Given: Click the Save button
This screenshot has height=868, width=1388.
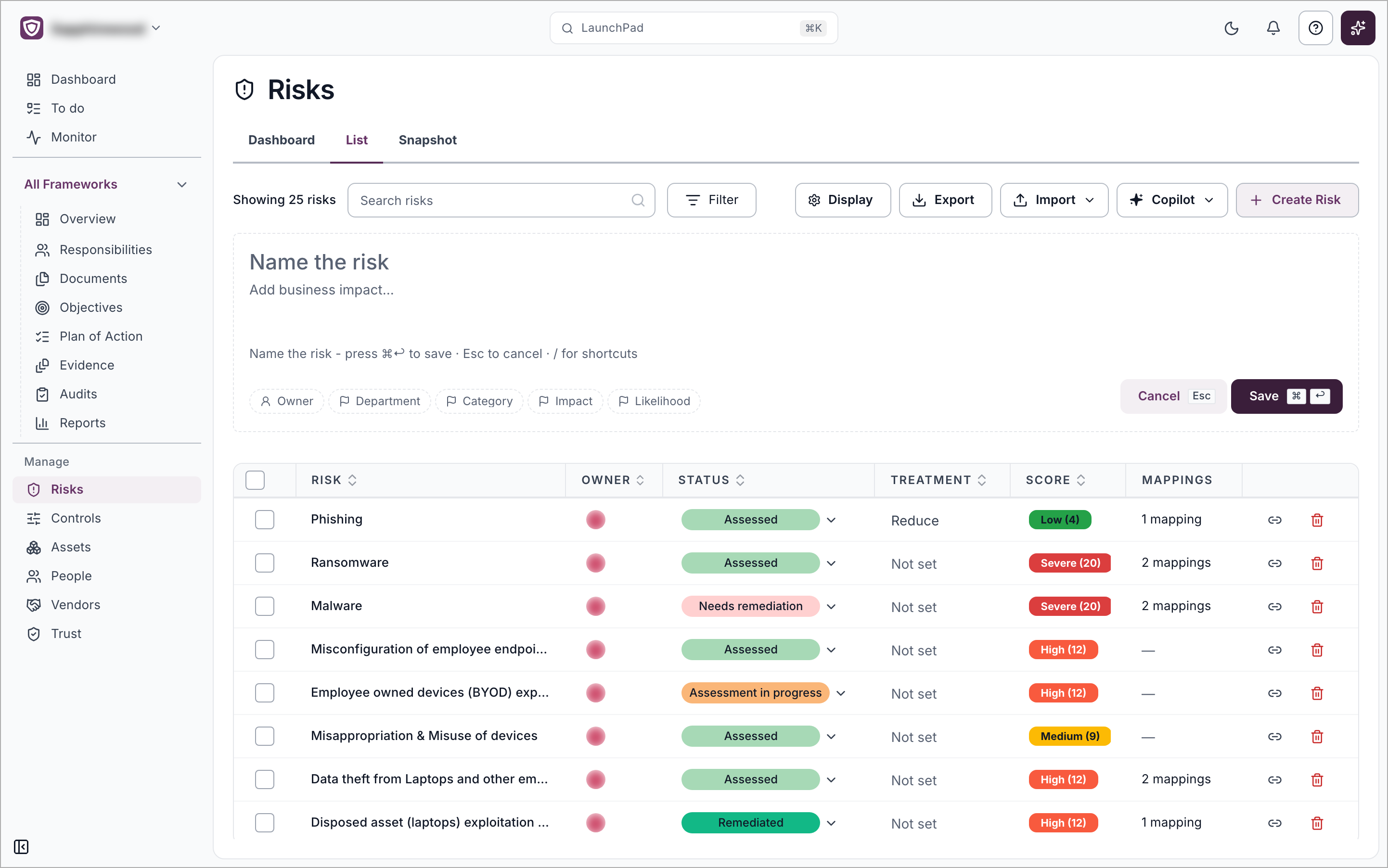Looking at the screenshot, I should tap(1286, 396).
